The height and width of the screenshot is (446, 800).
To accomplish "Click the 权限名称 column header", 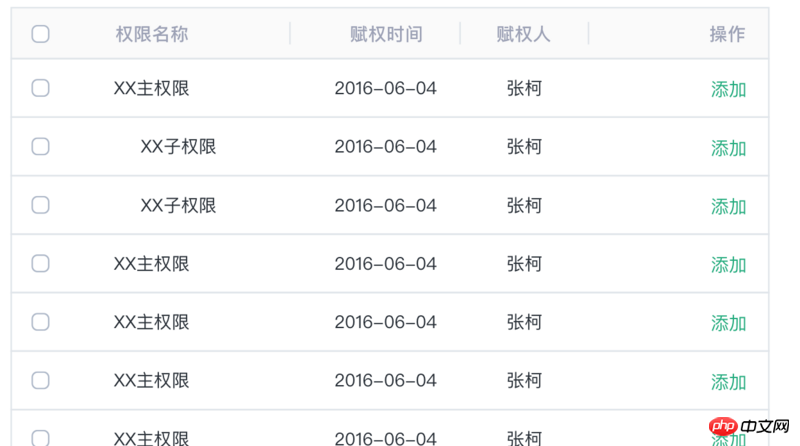I will tap(151, 35).
